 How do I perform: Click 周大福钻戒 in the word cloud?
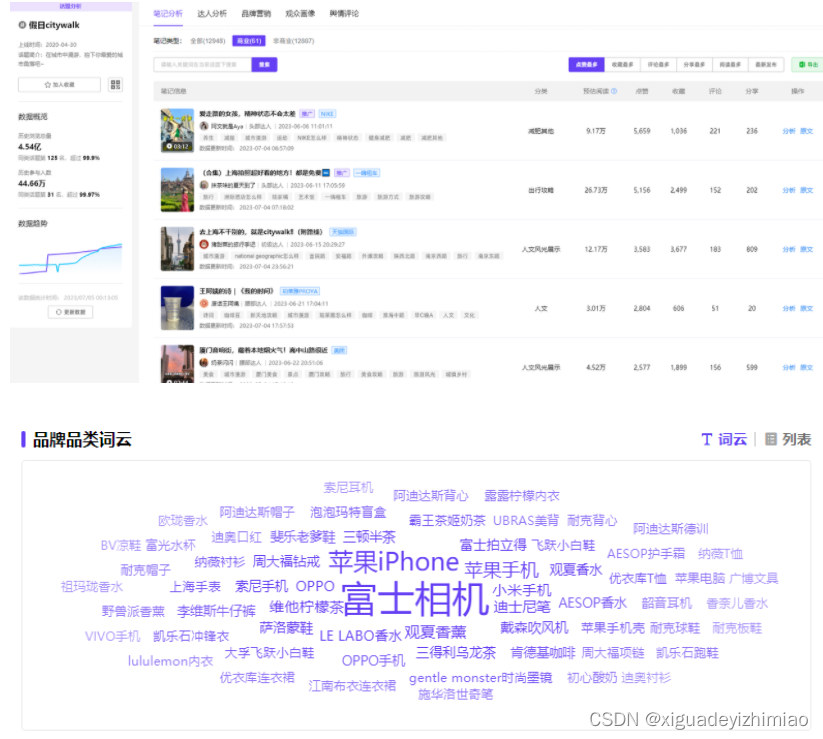click(x=286, y=562)
